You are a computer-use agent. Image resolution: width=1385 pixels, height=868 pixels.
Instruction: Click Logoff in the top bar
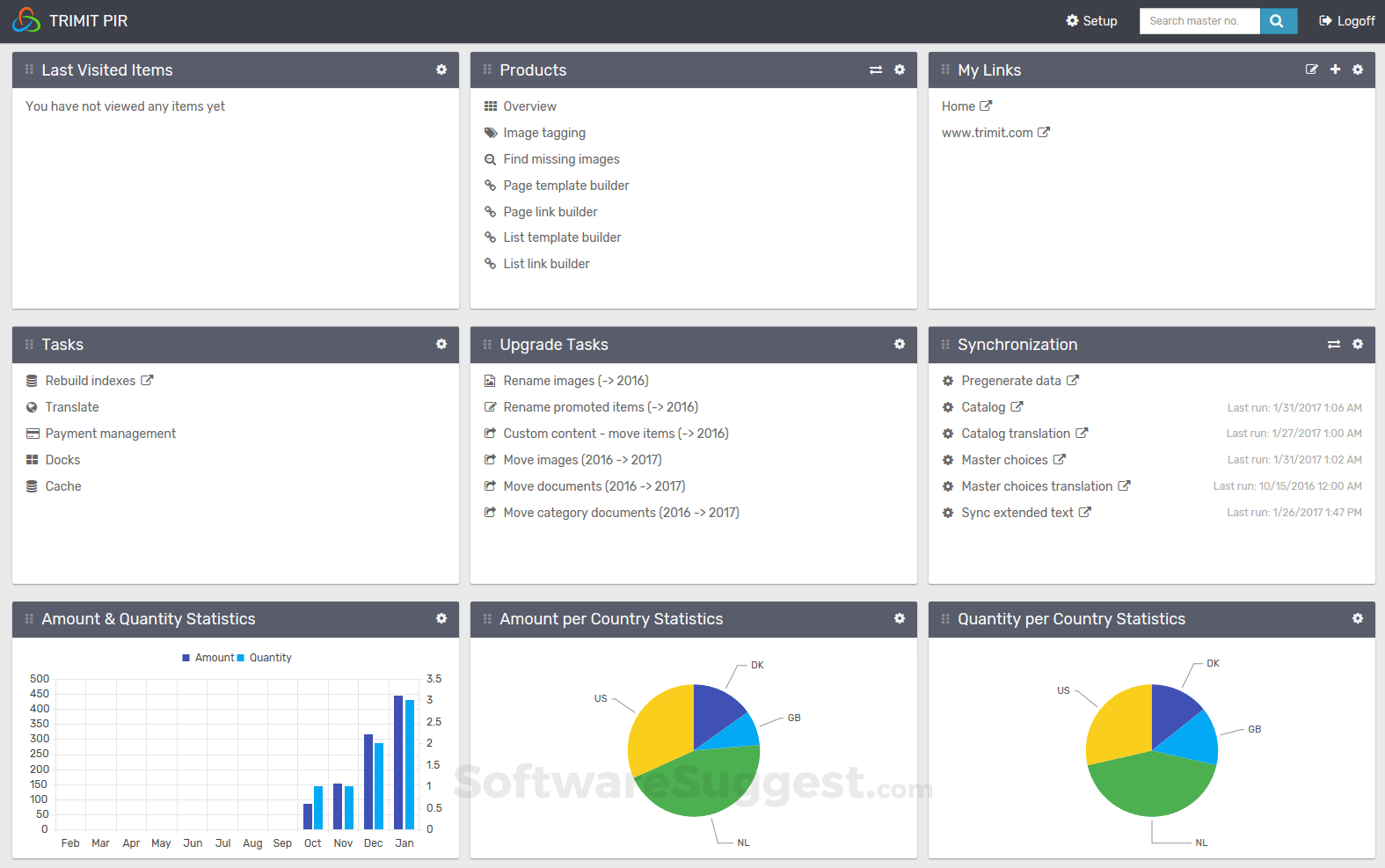pyautogui.click(x=1347, y=21)
